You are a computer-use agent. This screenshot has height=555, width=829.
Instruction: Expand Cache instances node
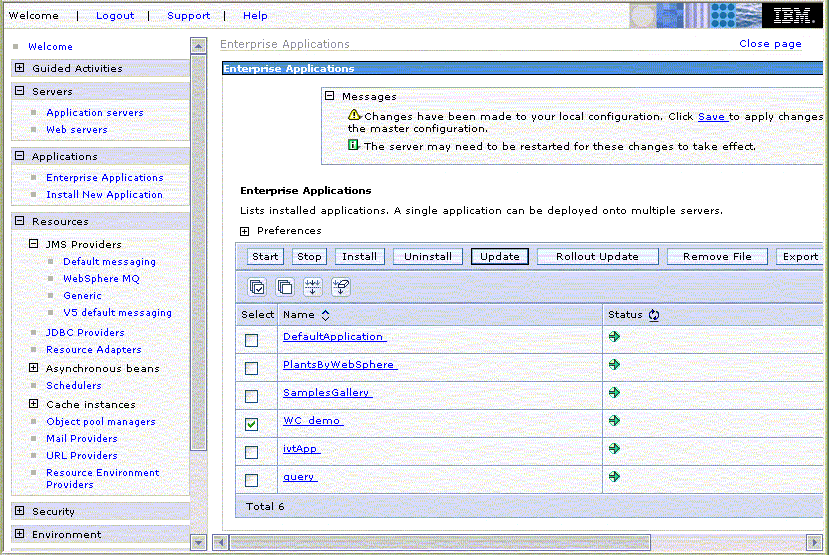pos(33,404)
